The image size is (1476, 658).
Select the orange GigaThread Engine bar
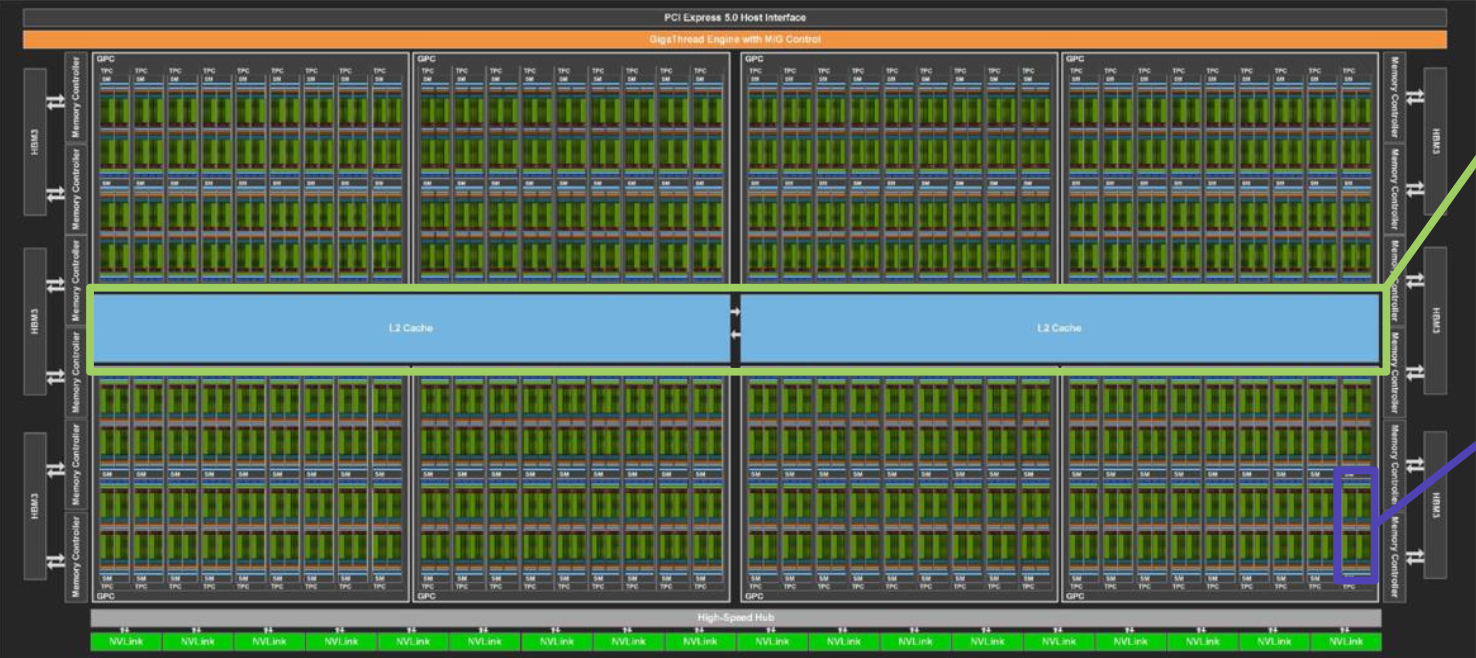click(734, 39)
